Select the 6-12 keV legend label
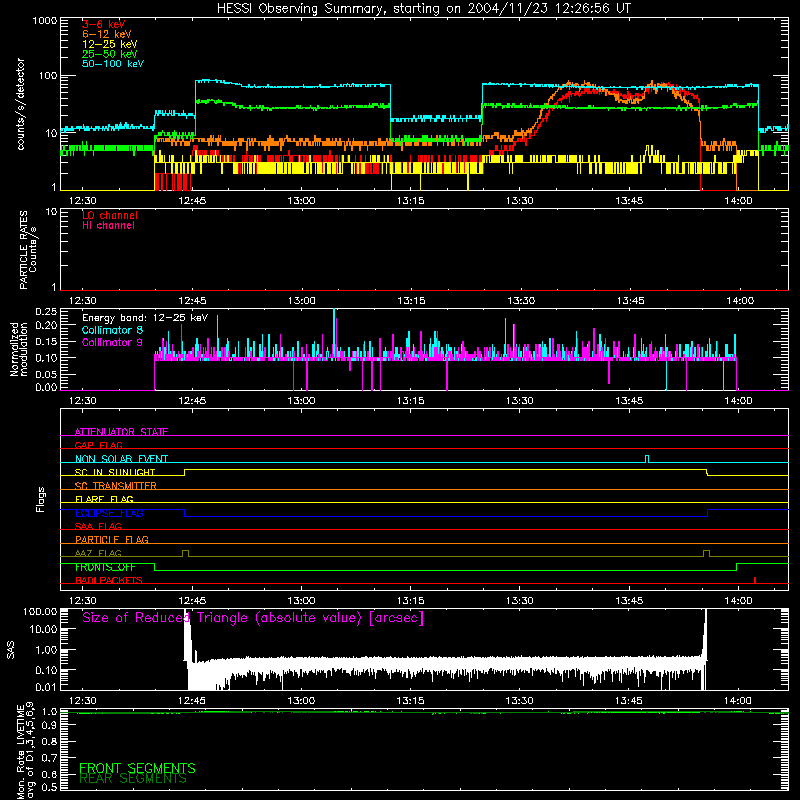Viewport: 800px width, 800px height. [106, 34]
